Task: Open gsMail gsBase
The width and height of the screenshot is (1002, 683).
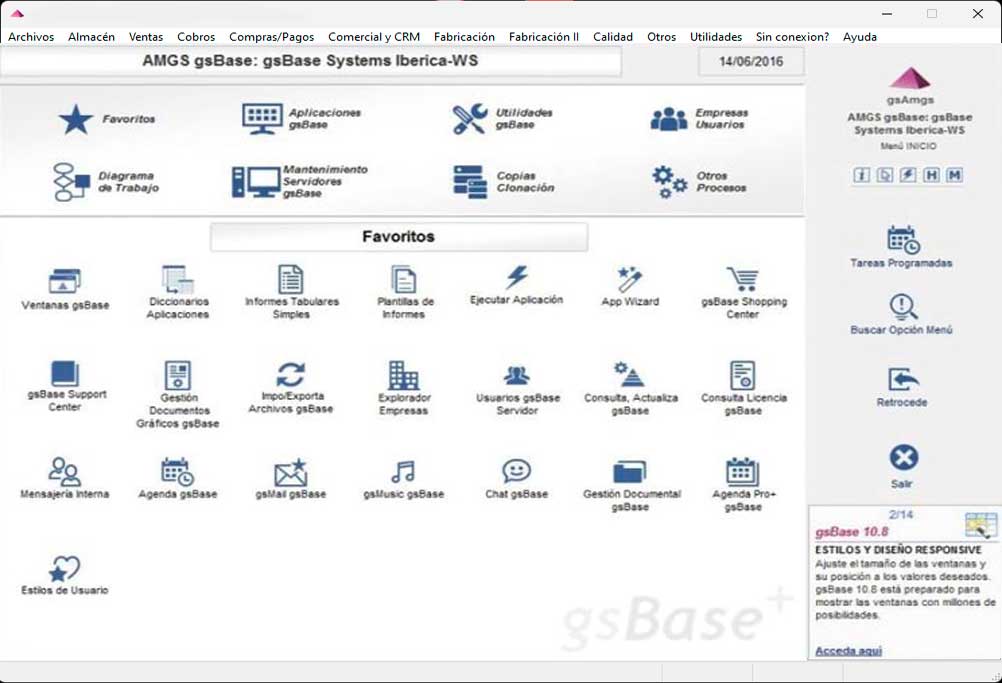Action: point(291,479)
